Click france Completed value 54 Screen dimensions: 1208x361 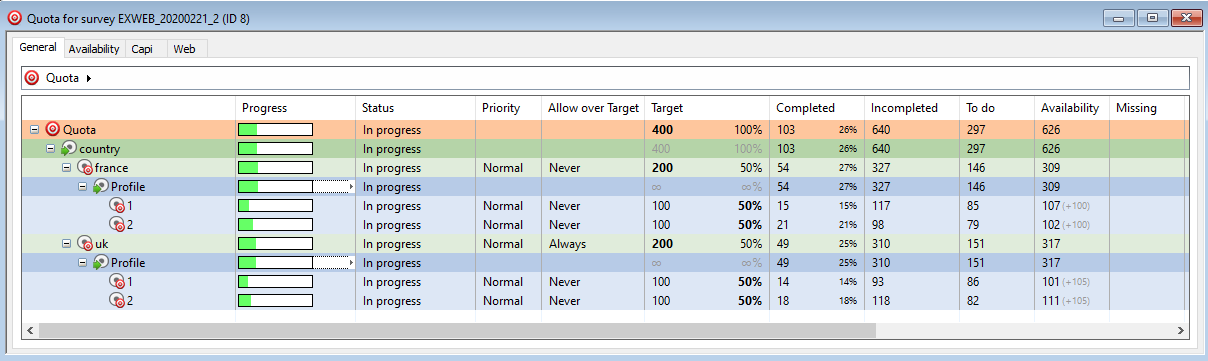click(784, 168)
